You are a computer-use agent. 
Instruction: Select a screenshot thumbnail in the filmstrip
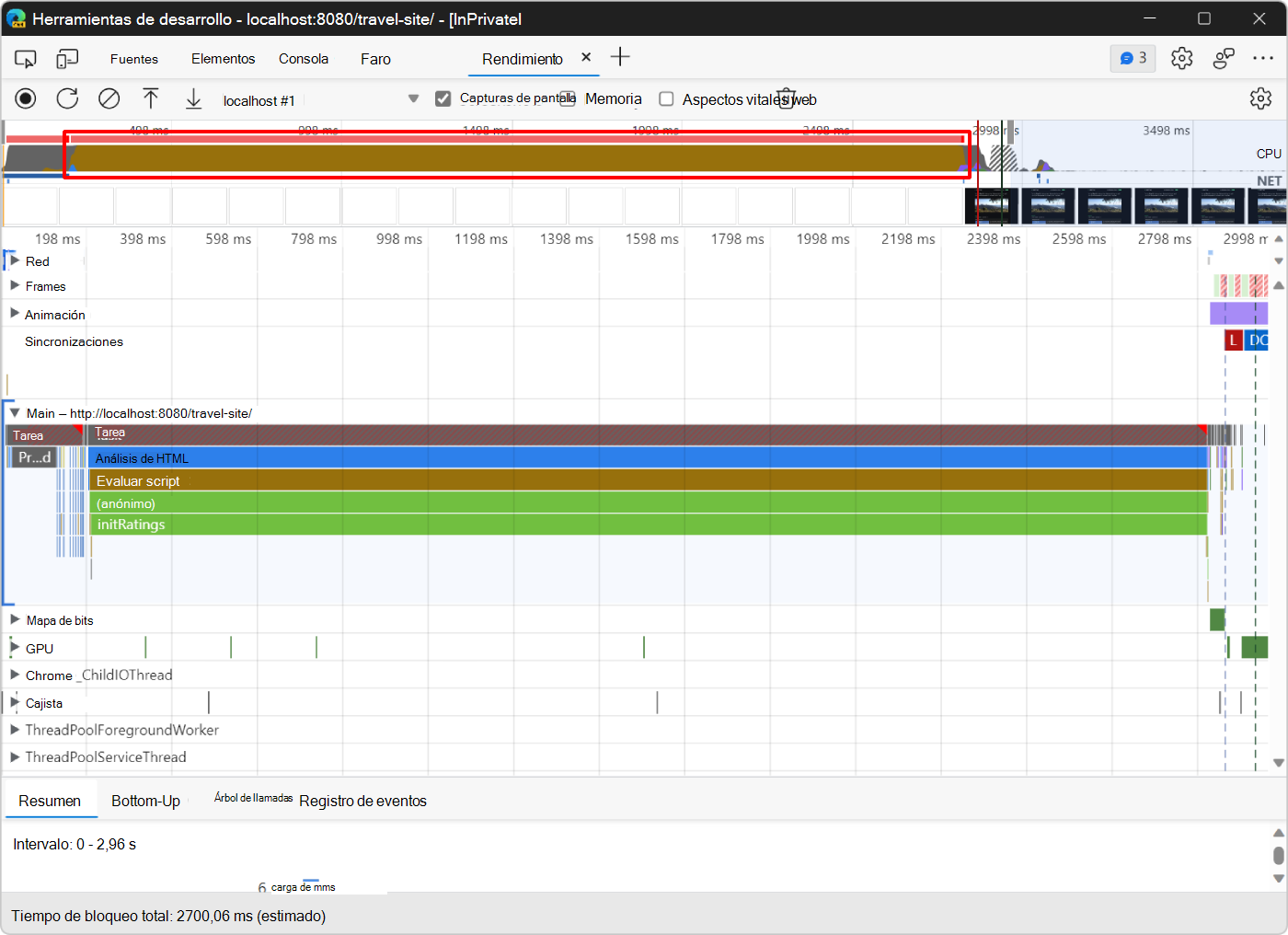[x=1049, y=205]
